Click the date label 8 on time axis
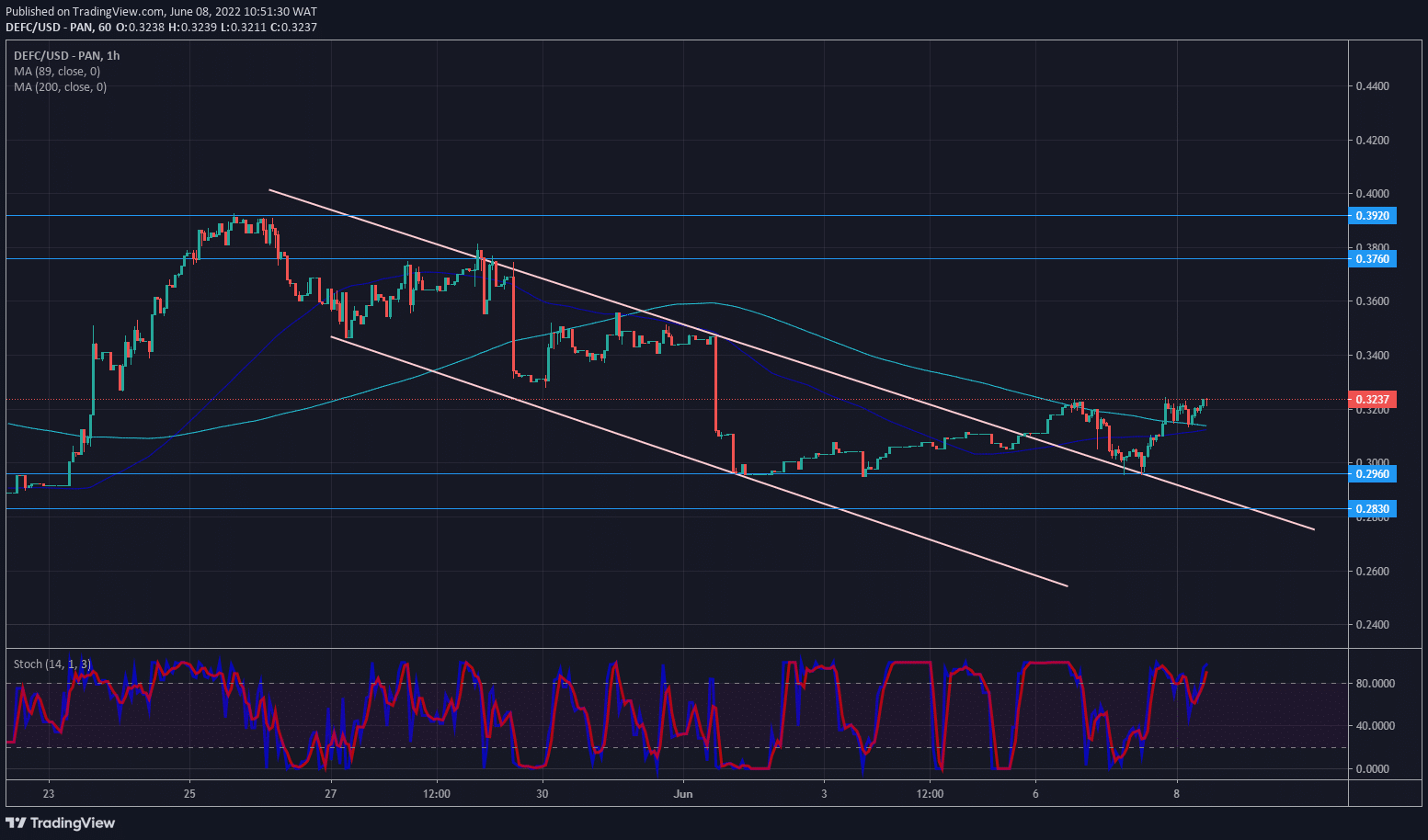 (1177, 794)
